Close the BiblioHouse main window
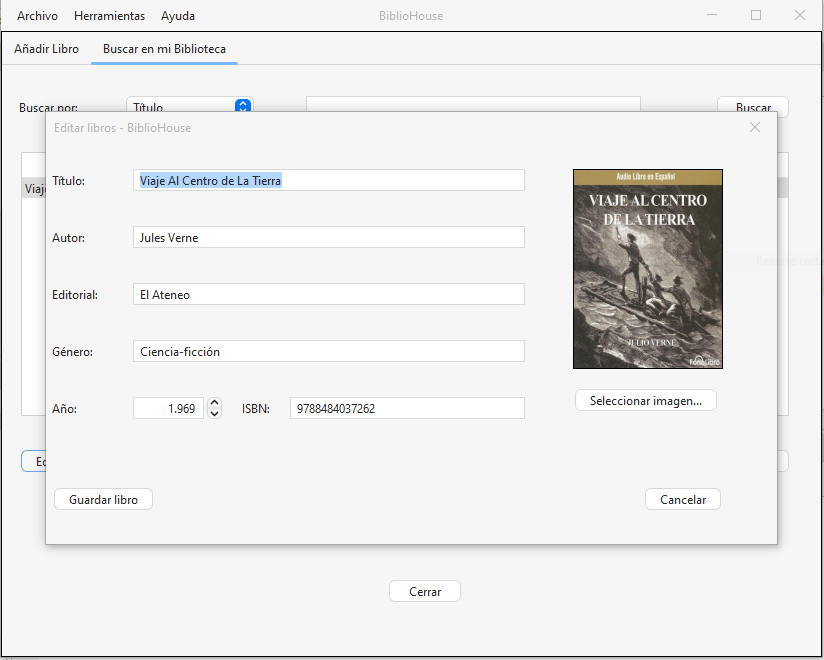 point(800,15)
